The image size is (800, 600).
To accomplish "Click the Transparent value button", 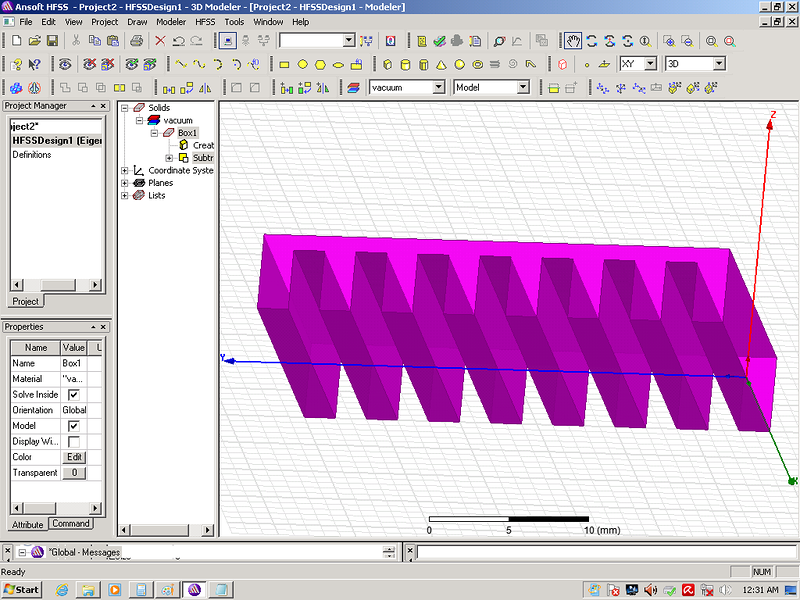I will [74, 473].
